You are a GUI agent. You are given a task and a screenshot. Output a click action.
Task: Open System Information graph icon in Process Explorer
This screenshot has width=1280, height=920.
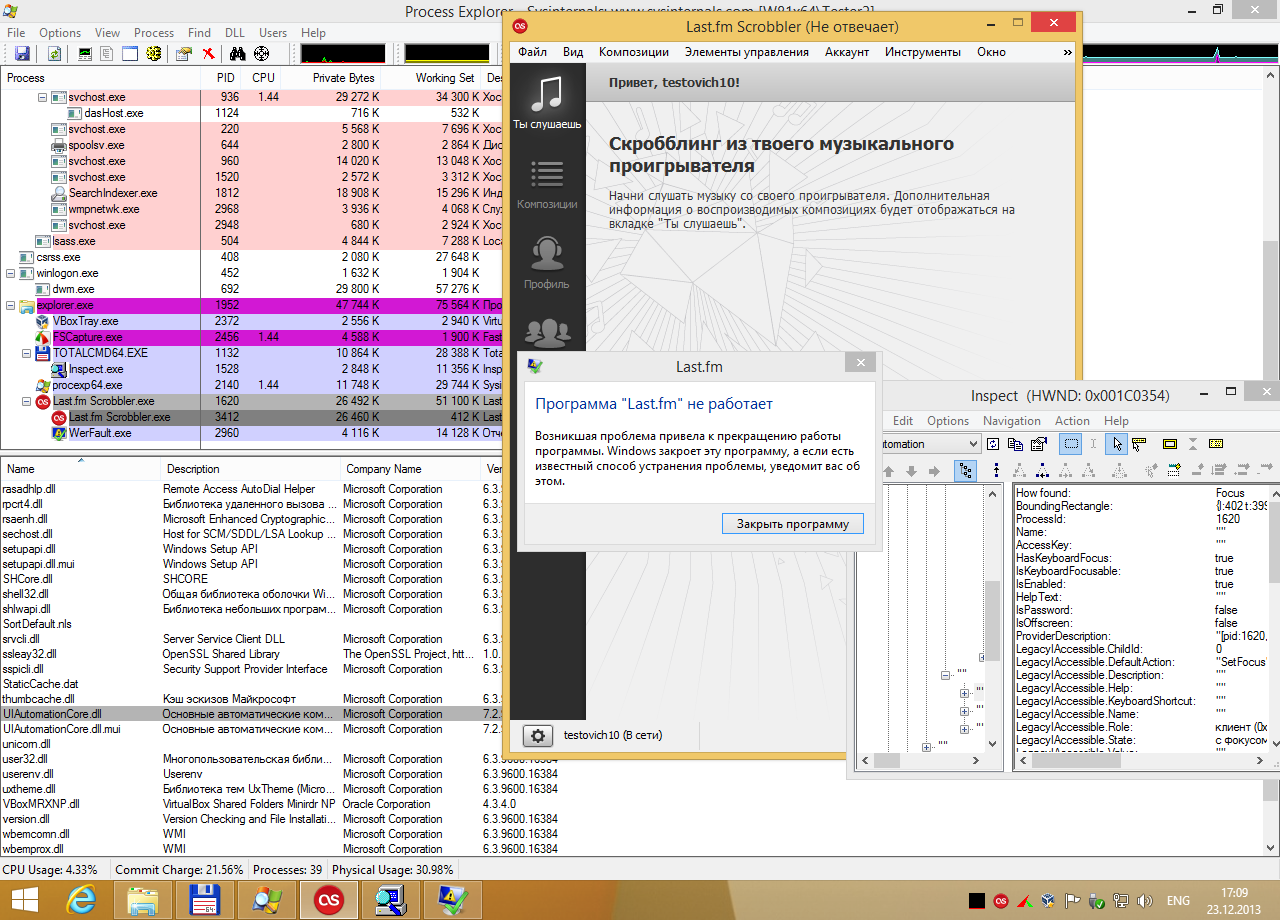point(86,54)
